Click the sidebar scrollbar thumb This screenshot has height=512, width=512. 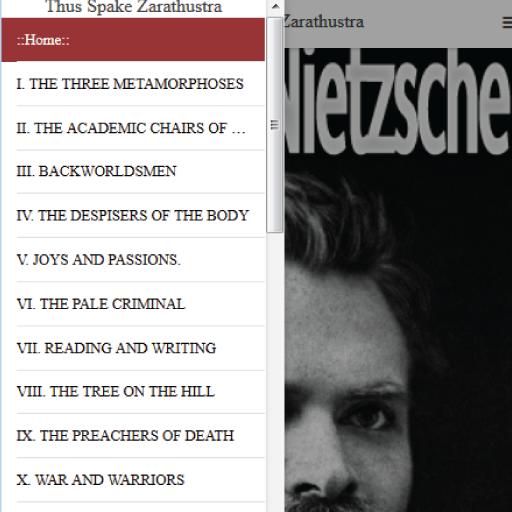click(275, 125)
